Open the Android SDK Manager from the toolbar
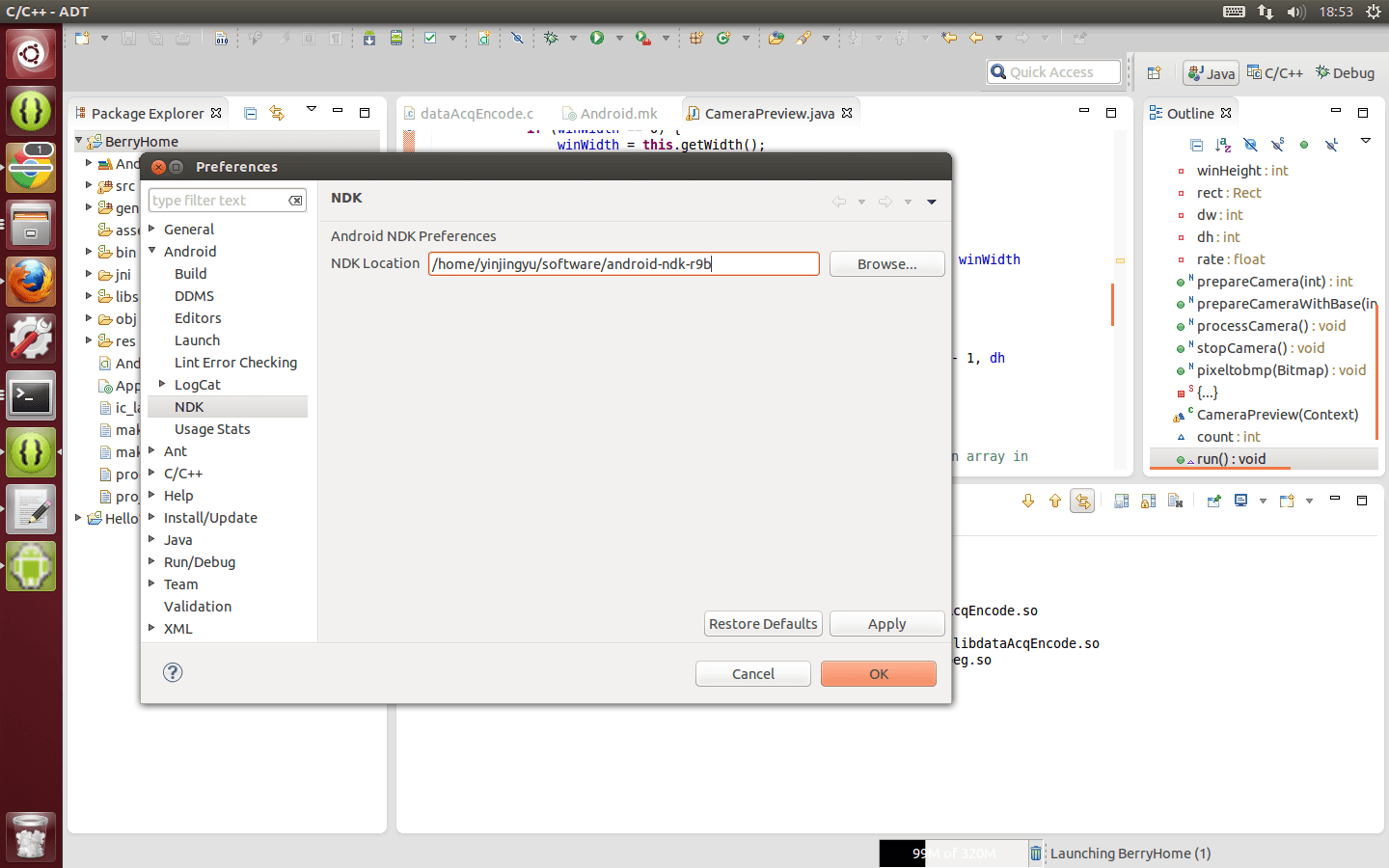The image size is (1389, 868). [369, 38]
